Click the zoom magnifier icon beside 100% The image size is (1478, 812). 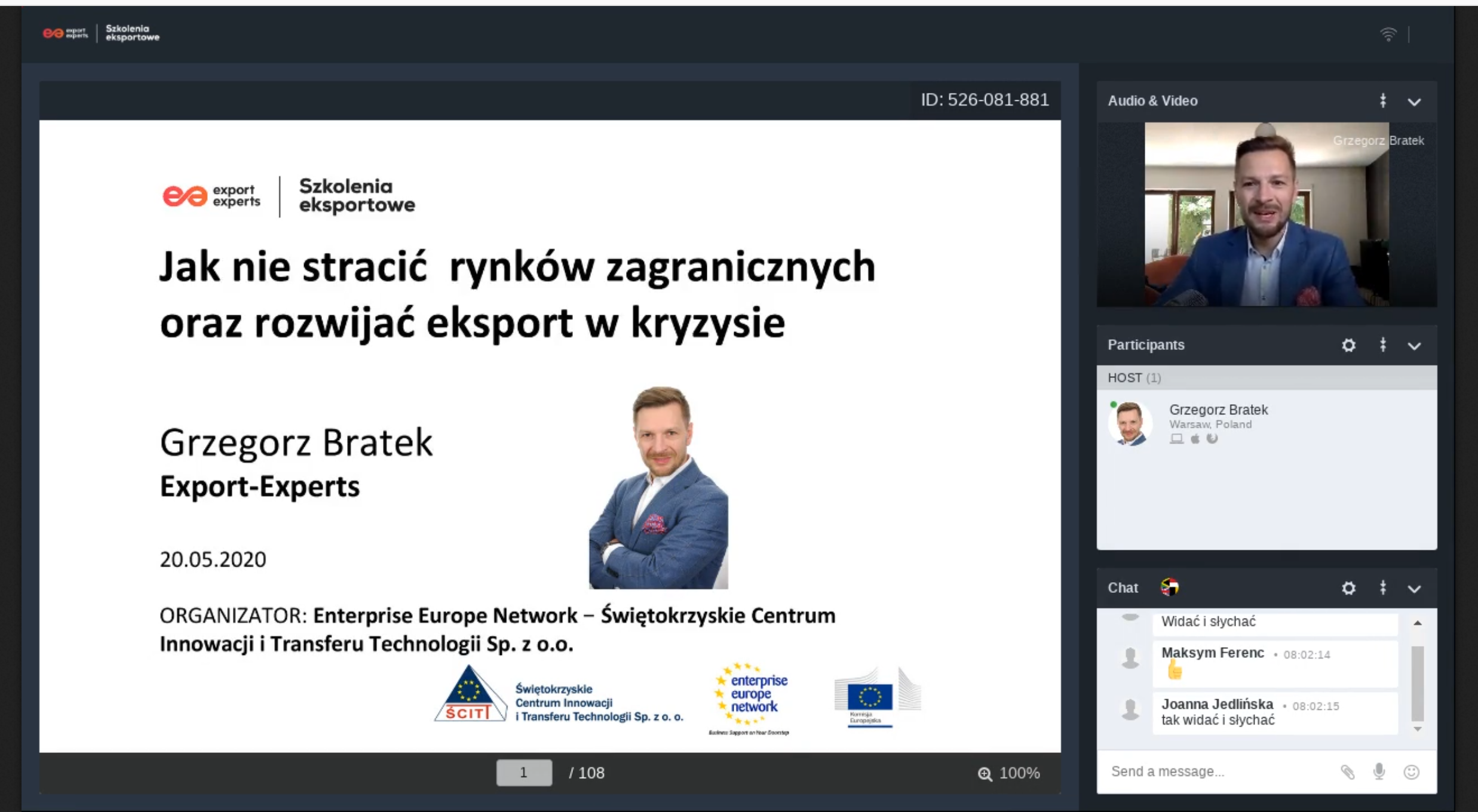(985, 774)
